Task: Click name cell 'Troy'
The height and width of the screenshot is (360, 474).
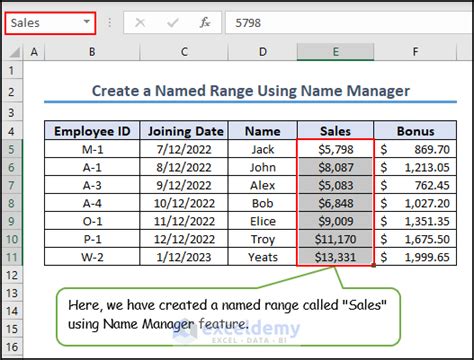Action: [263, 239]
